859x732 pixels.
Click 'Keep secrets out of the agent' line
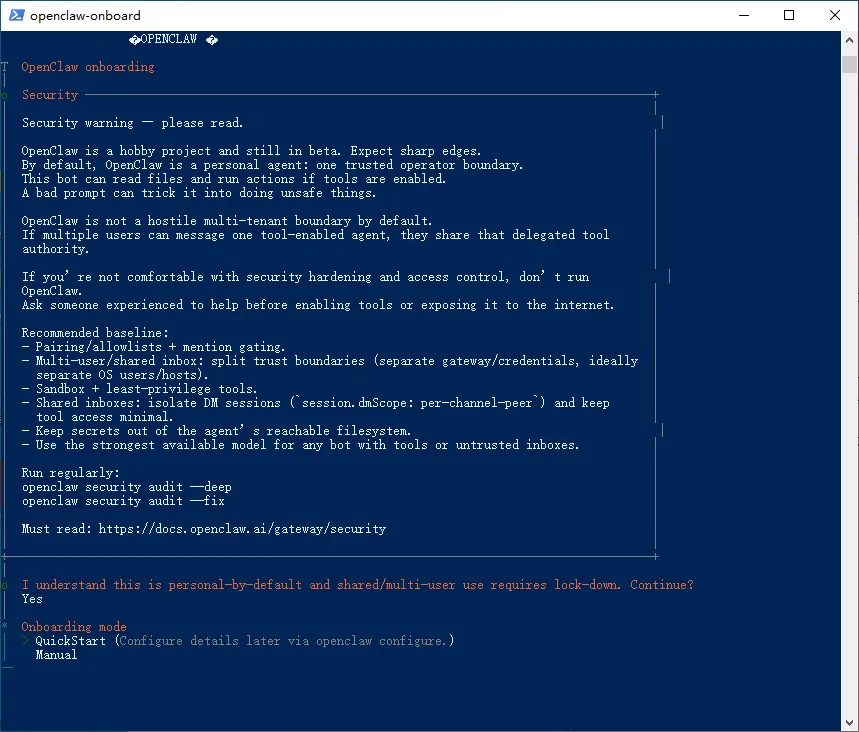(x=216, y=431)
